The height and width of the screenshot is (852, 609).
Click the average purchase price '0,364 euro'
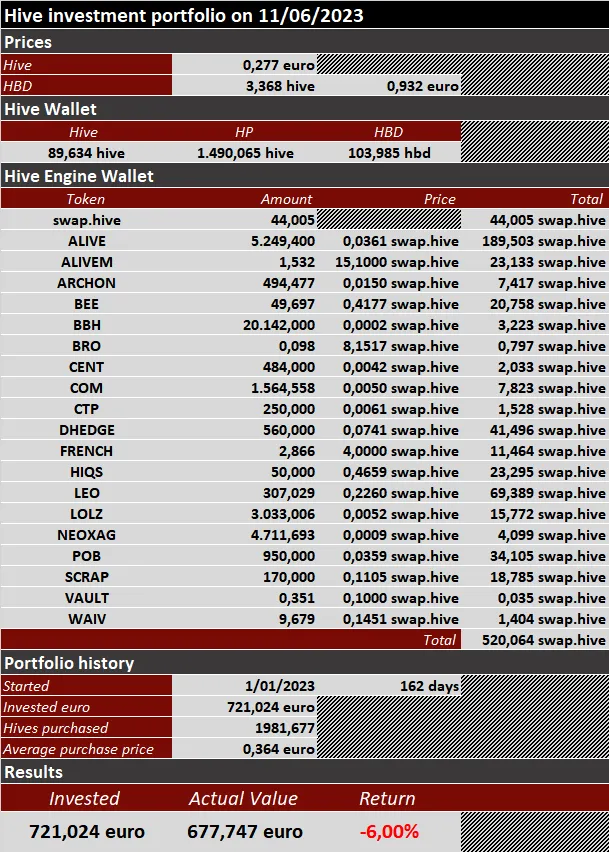point(278,749)
